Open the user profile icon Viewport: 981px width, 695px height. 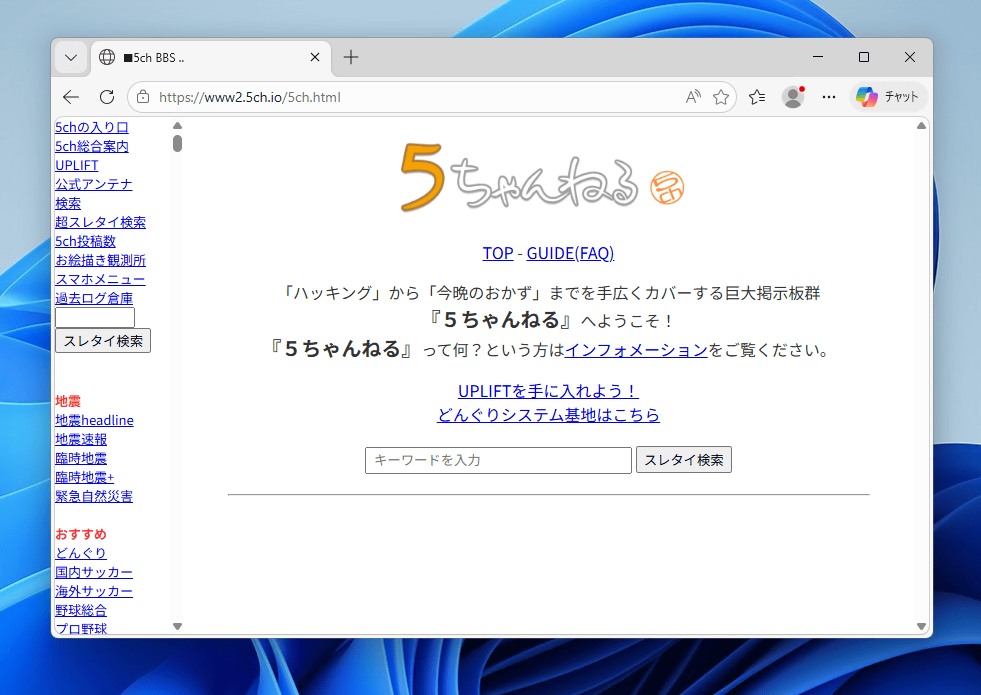tap(793, 97)
